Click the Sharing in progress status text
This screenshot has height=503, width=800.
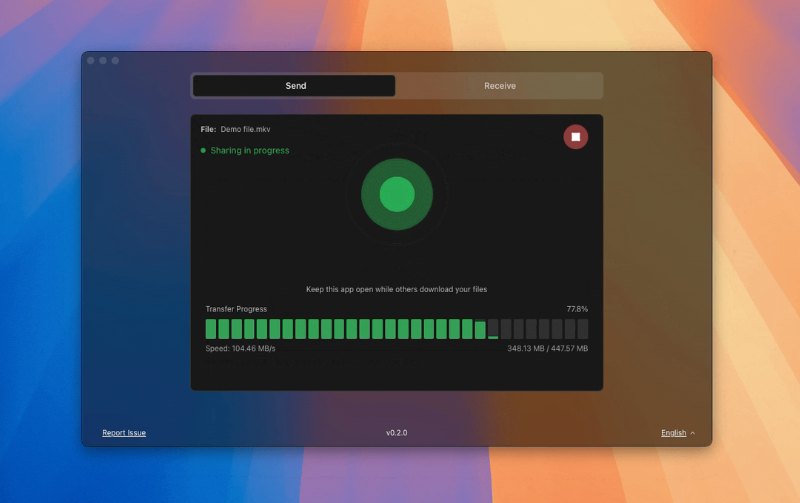pyautogui.click(x=249, y=150)
